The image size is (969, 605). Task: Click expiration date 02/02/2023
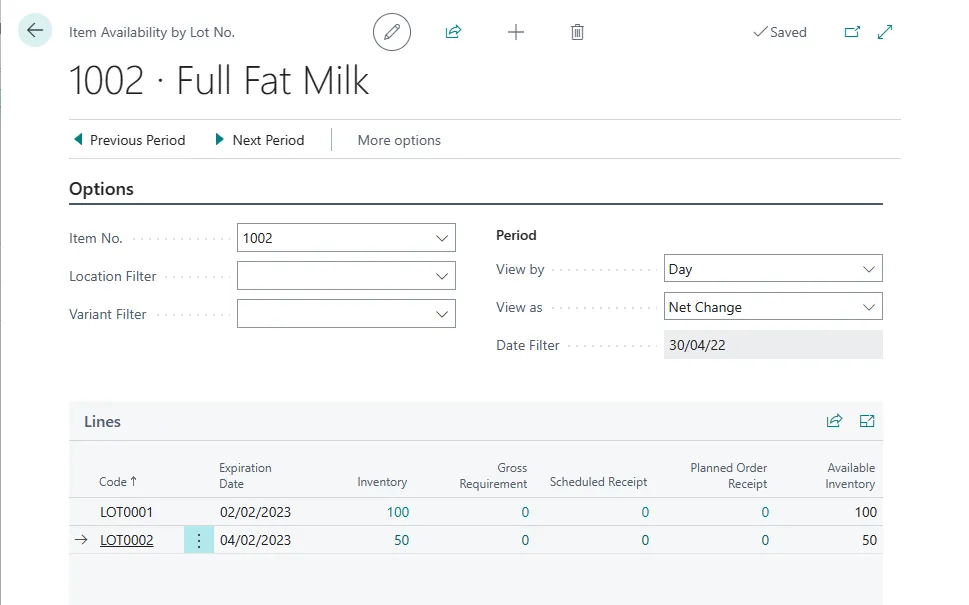click(255, 512)
